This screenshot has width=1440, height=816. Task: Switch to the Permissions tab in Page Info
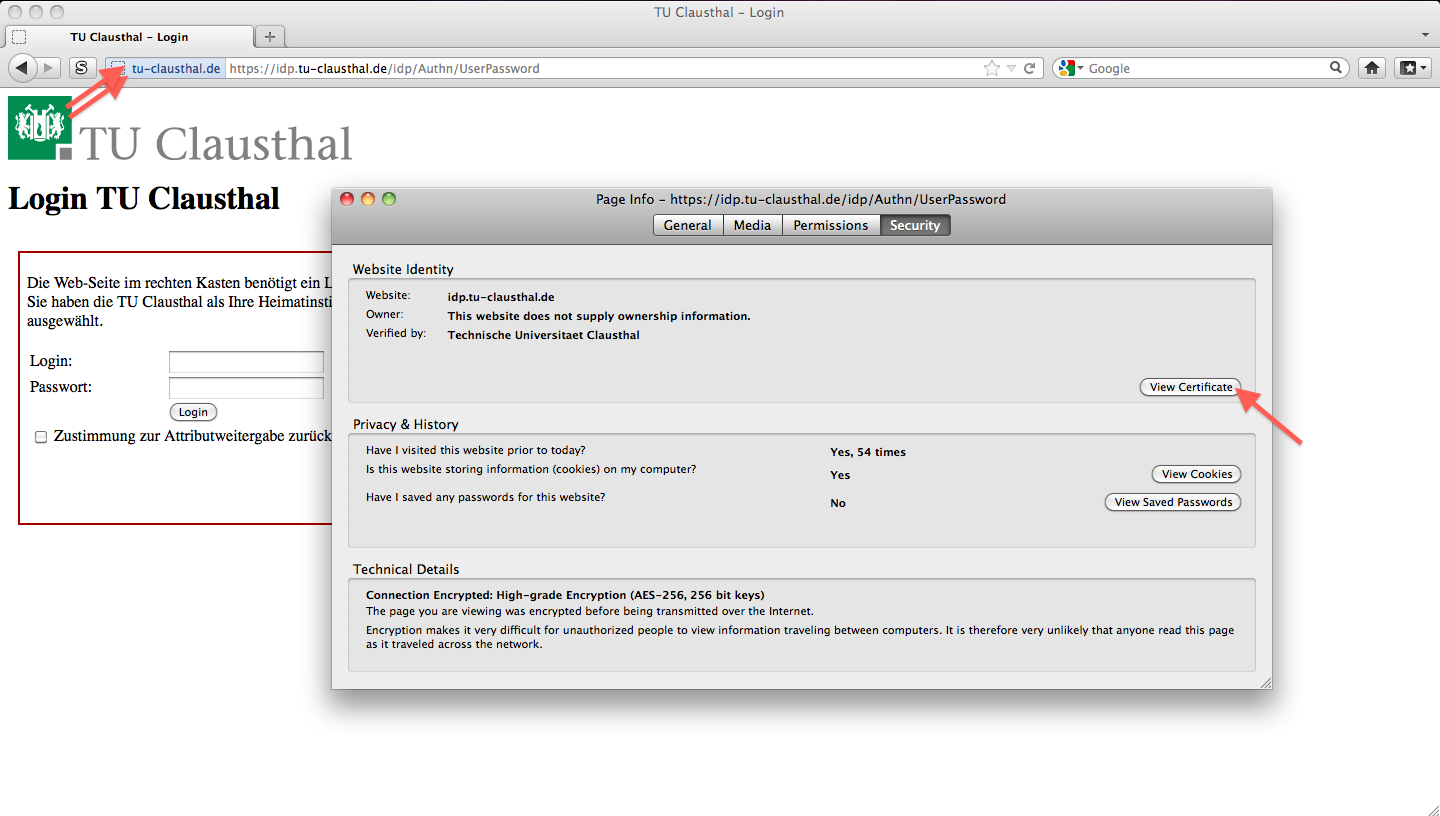(830, 225)
